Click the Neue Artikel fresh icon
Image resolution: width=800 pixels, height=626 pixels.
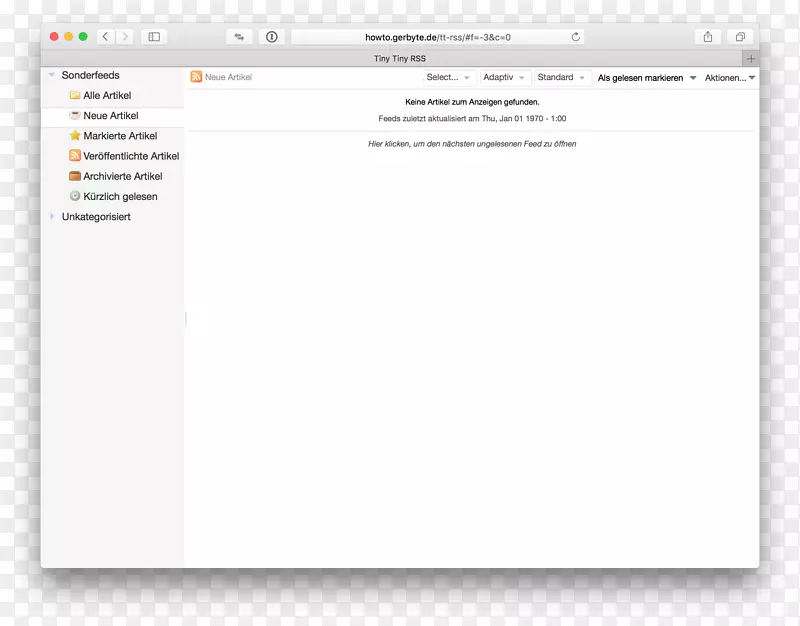[x=74, y=115]
